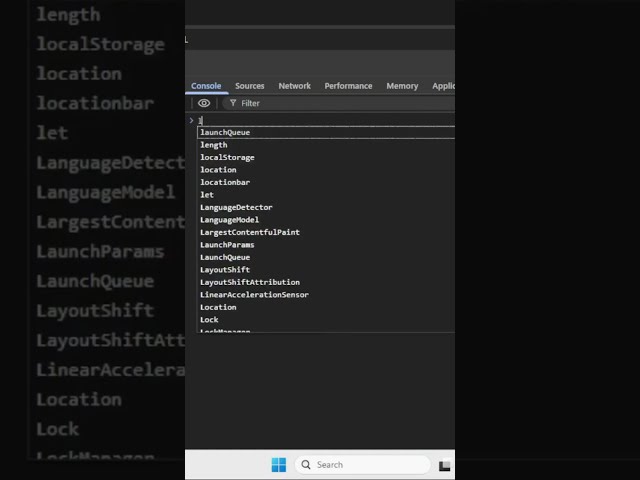Open the Memory tab

click(x=402, y=86)
